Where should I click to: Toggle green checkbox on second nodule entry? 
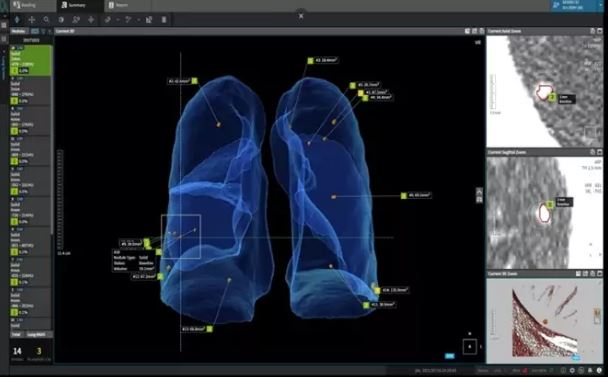14,101
